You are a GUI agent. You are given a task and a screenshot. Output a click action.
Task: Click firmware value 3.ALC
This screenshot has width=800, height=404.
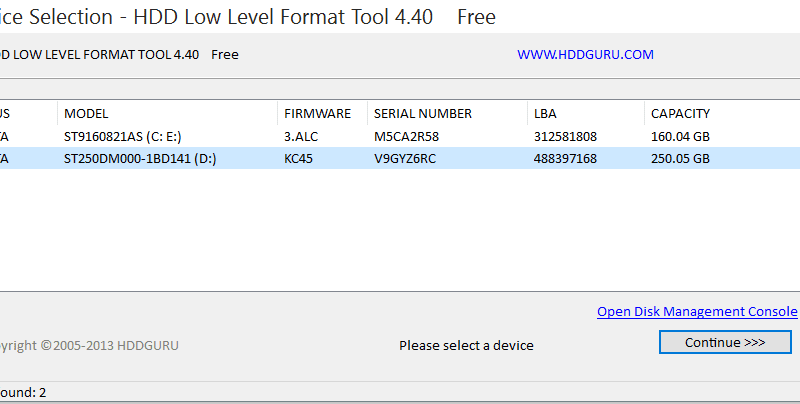pos(301,137)
